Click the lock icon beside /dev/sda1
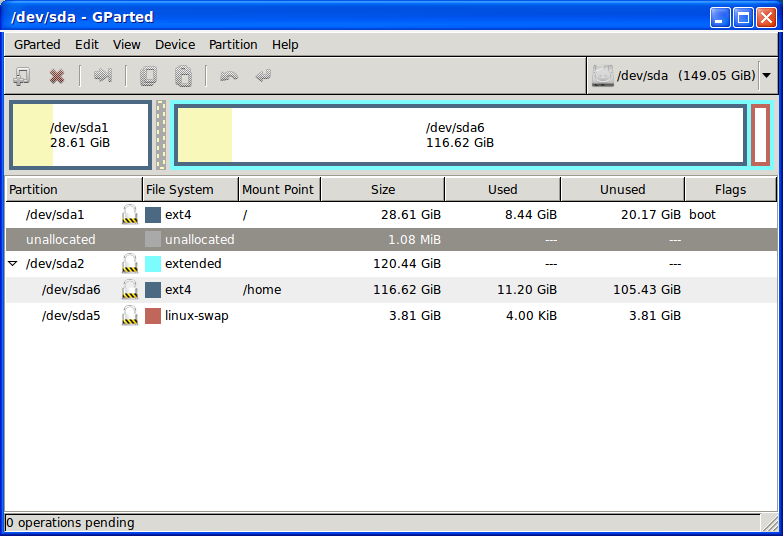 click(130, 214)
